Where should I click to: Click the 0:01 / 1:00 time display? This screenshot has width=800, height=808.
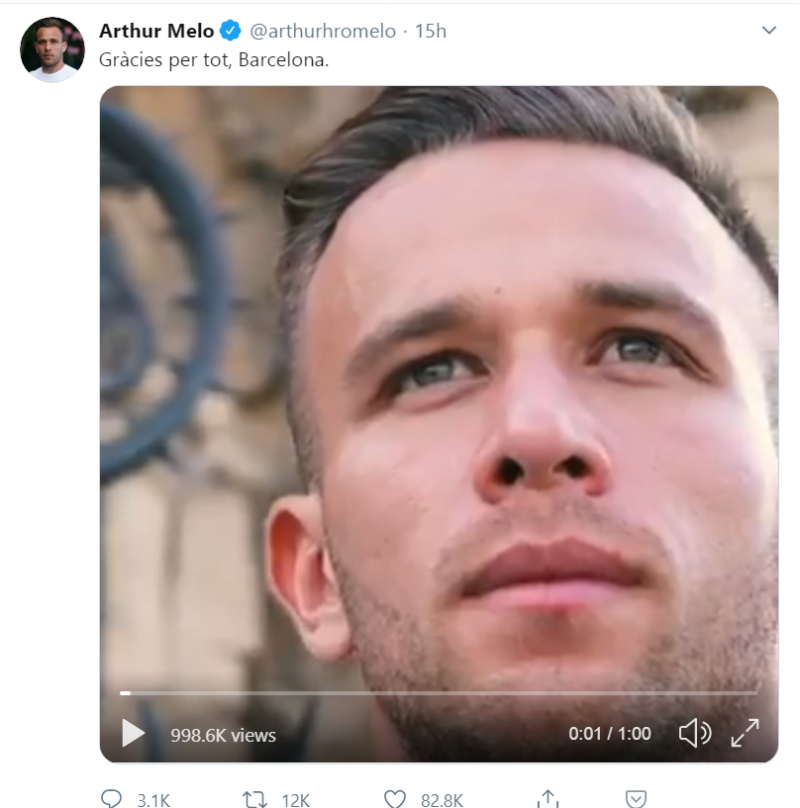tap(610, 734)
